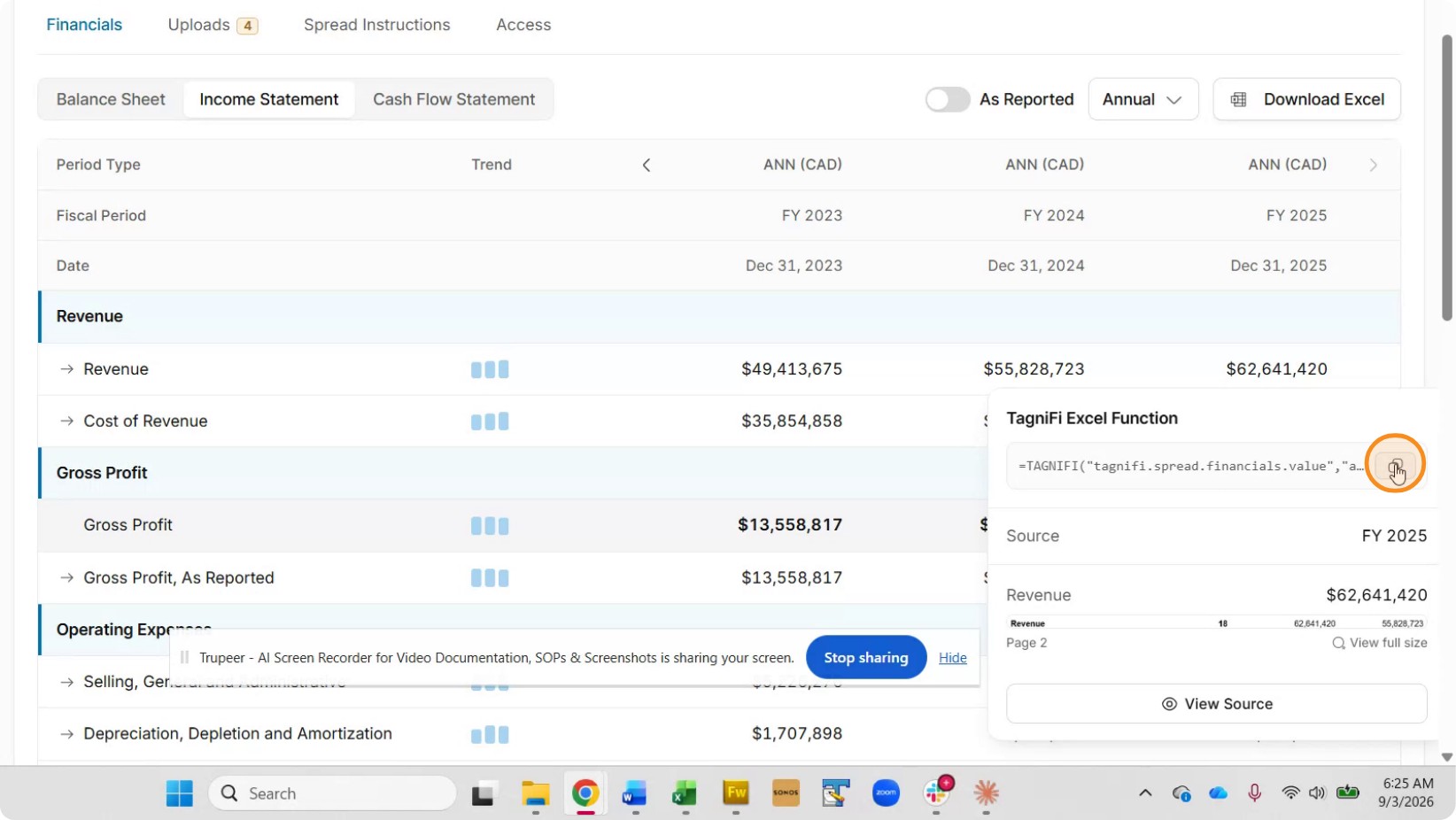Switch to Balance Sheet view
The image size is (1456, 820).
(111, 99)
